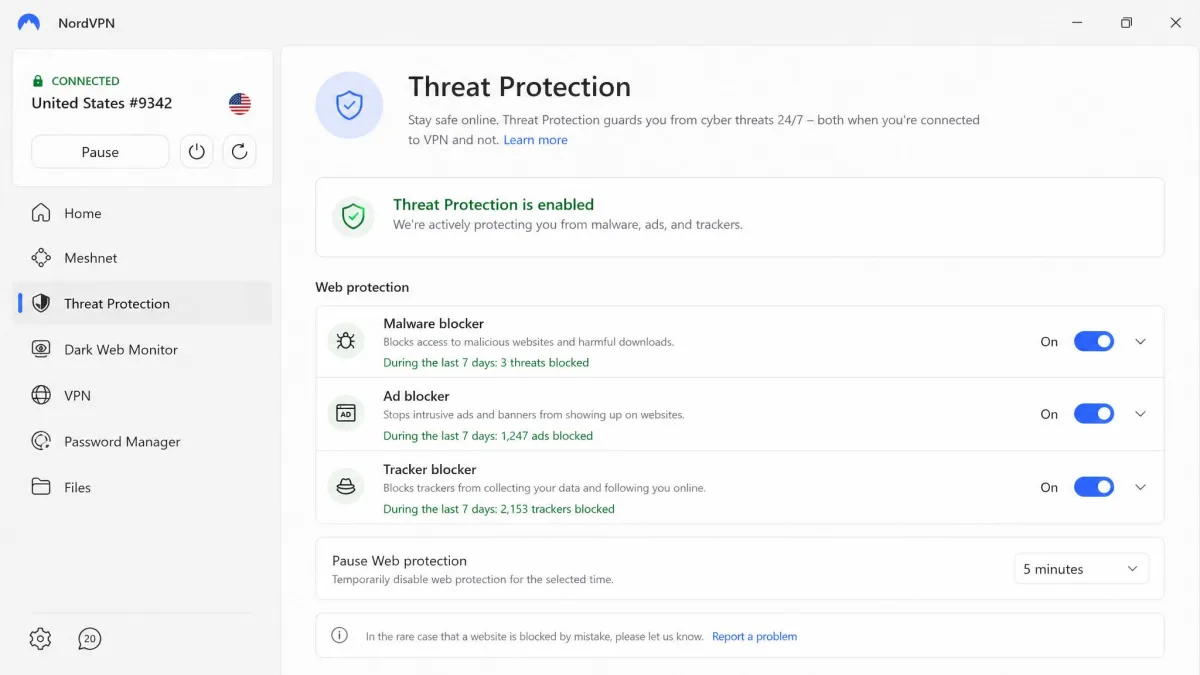Click 'Threat Protection is enabled' heading
Viewport: 1200px width, 675px height.
pyautogui.click(x=493, y=204)
